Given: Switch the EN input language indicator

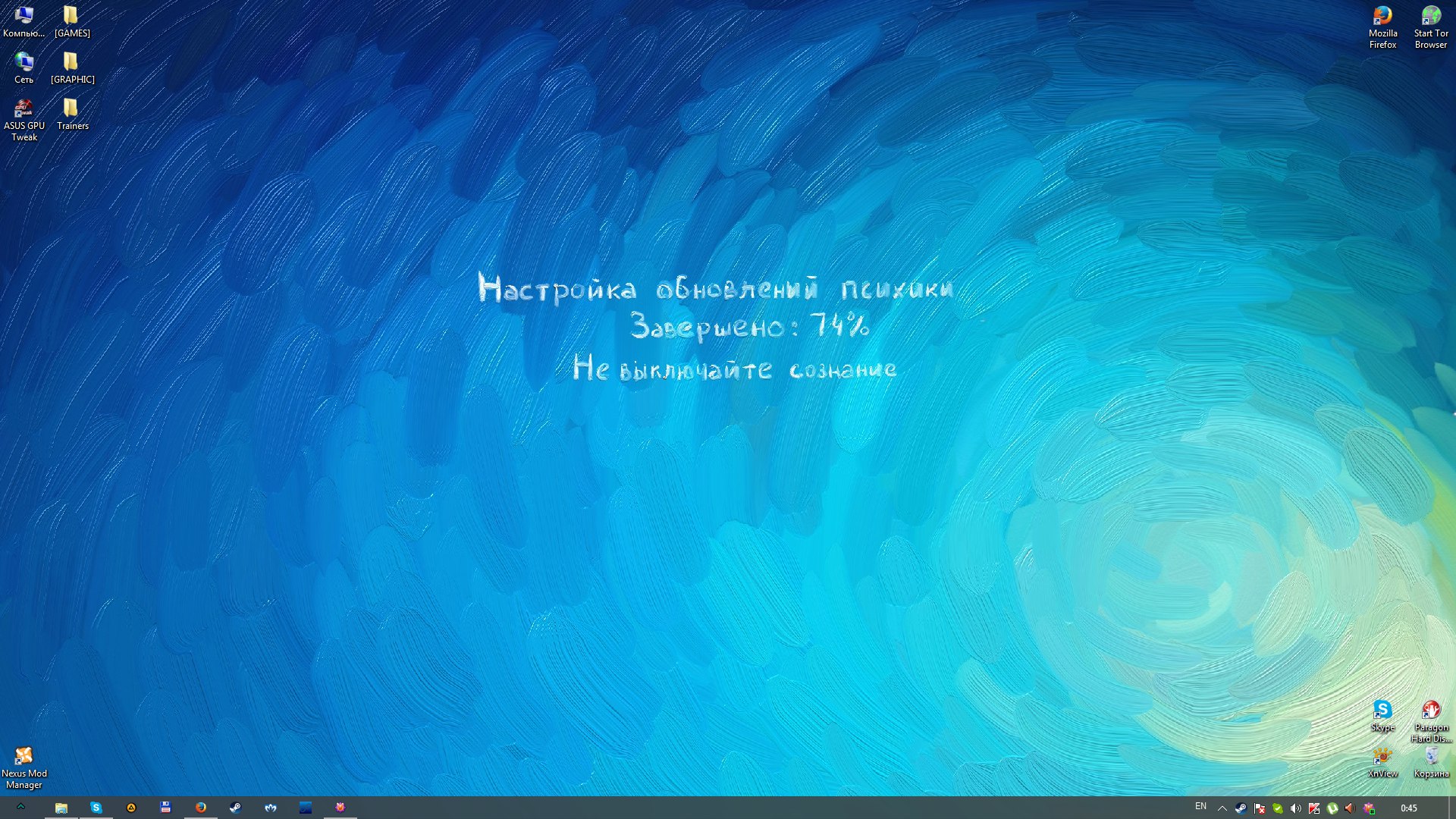Looking at the screenshot, I should pos(1200,807).
